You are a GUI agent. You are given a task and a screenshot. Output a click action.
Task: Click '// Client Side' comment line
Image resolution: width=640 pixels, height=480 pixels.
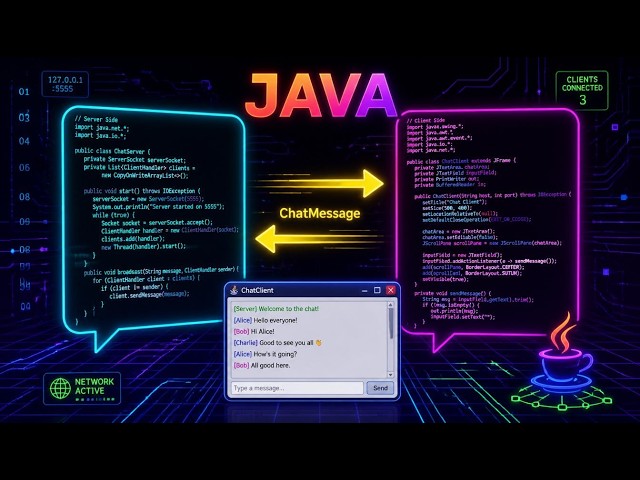coord(426,121)
